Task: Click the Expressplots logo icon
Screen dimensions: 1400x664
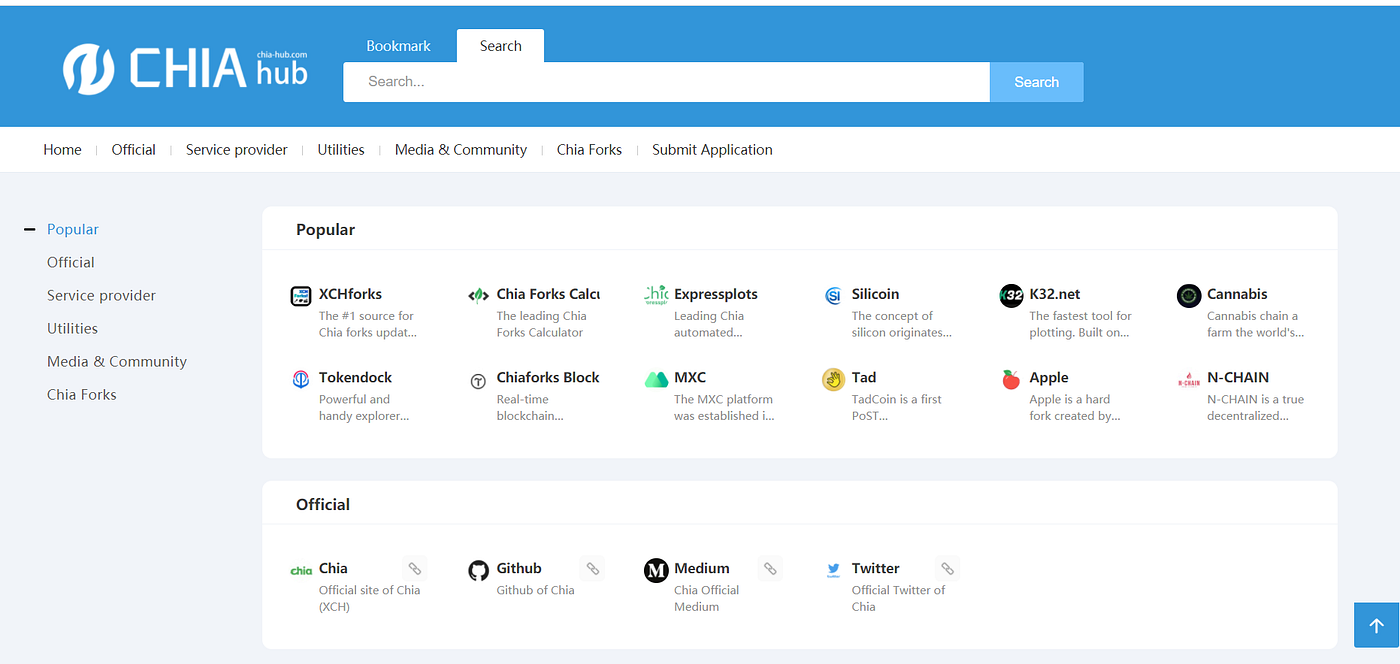Action: (x=656, y=295)
